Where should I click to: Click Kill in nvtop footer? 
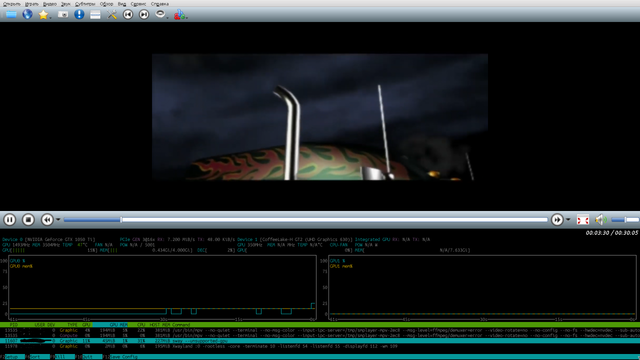pos(60,357)
